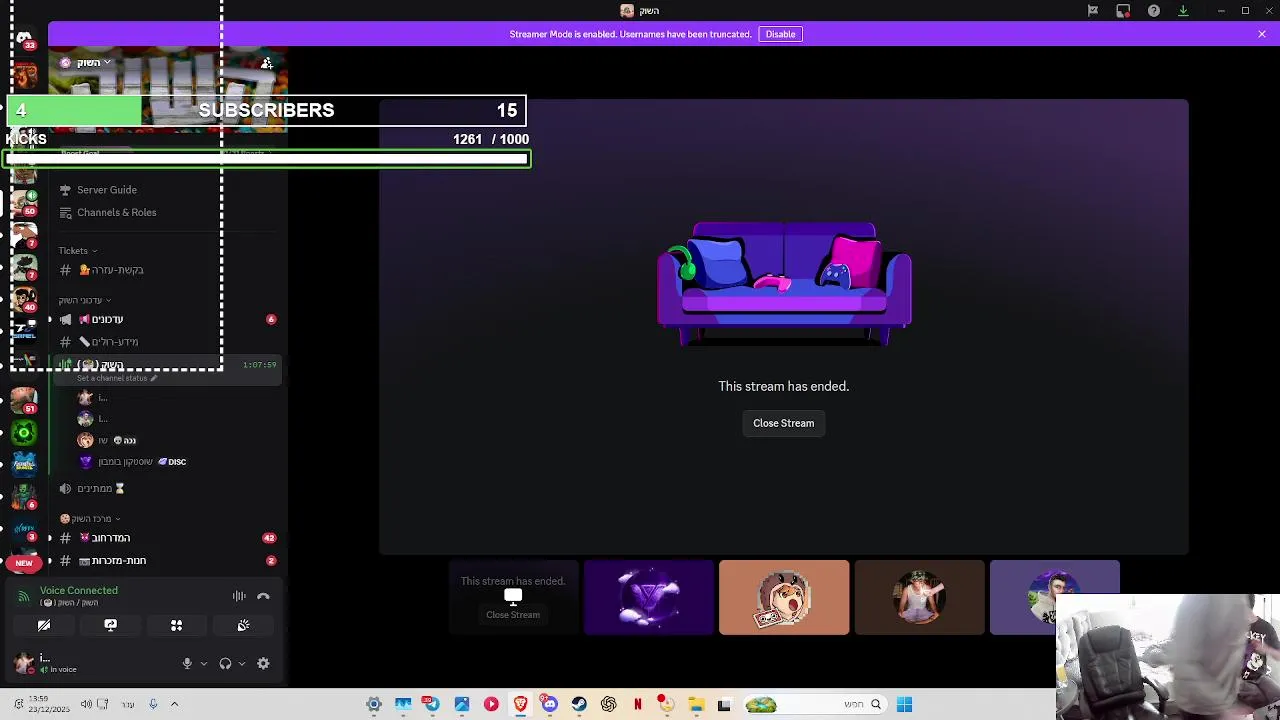1280x720 pixels.
Task: Dismiss the Streamer Mode banner
Action: (x=1262, y=34)
